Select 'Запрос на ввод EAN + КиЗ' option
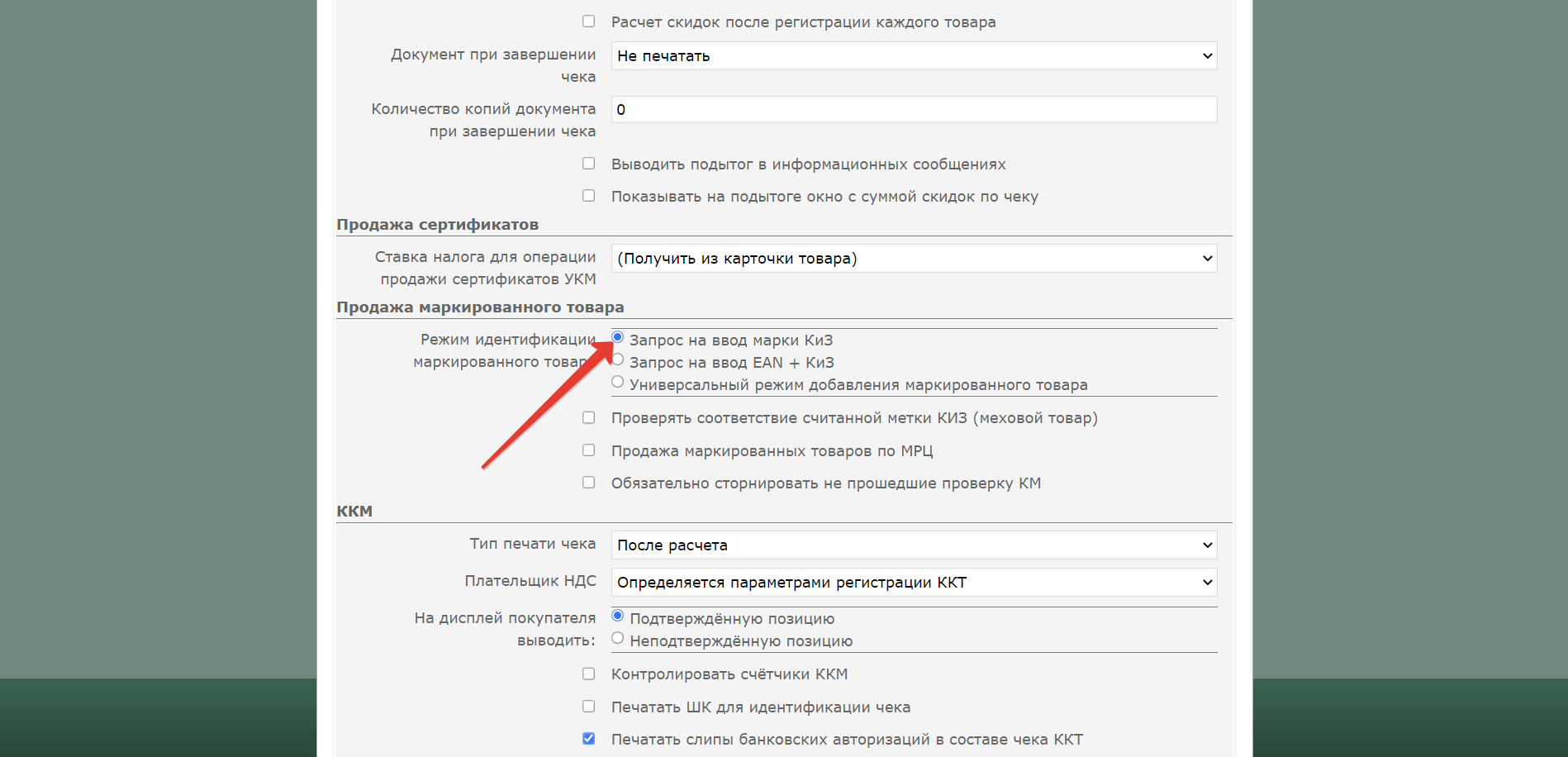Image resolution: width=1568 pixels, height=757 pixels. [x=617, y=359]
